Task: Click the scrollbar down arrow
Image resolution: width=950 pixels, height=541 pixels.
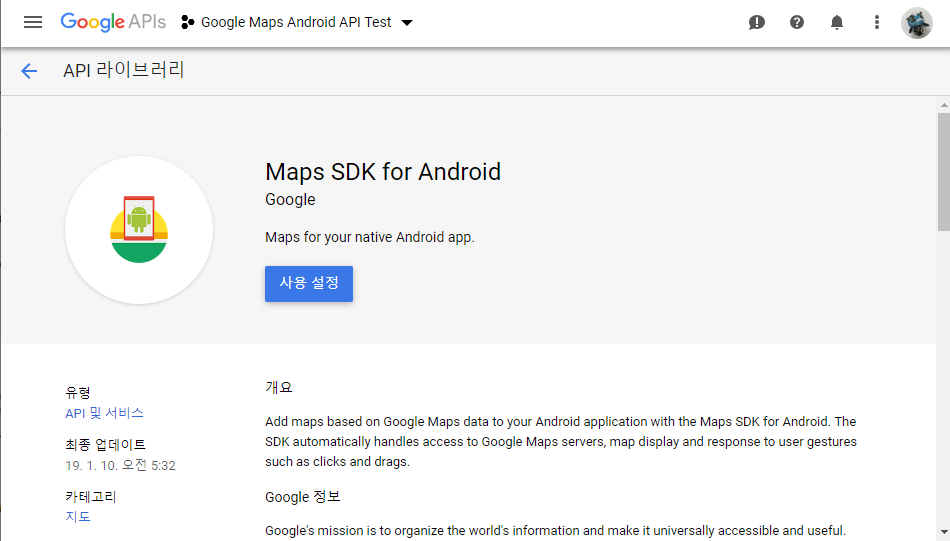Action: tap(944, 532)
